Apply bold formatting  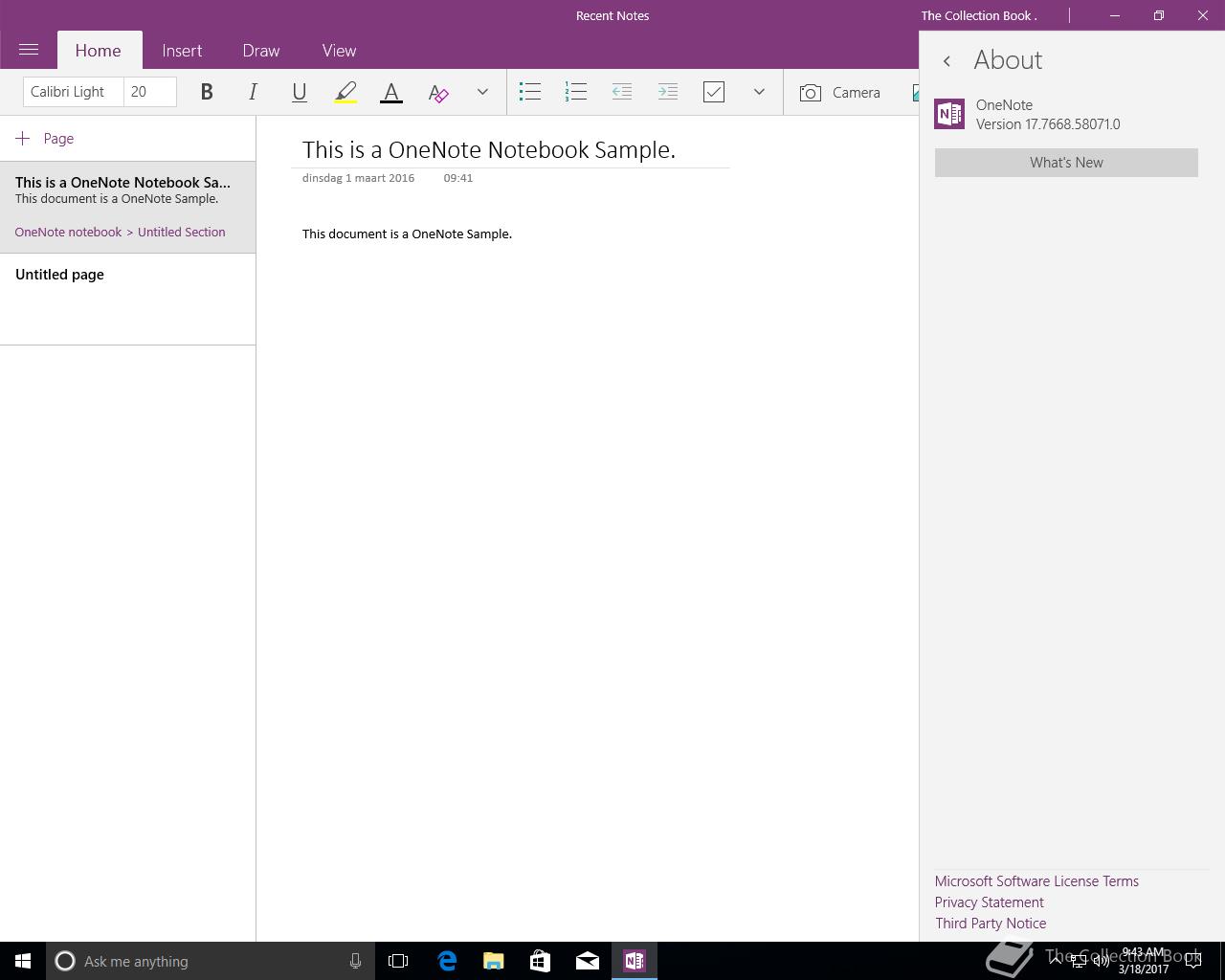[x=206, y=92]
